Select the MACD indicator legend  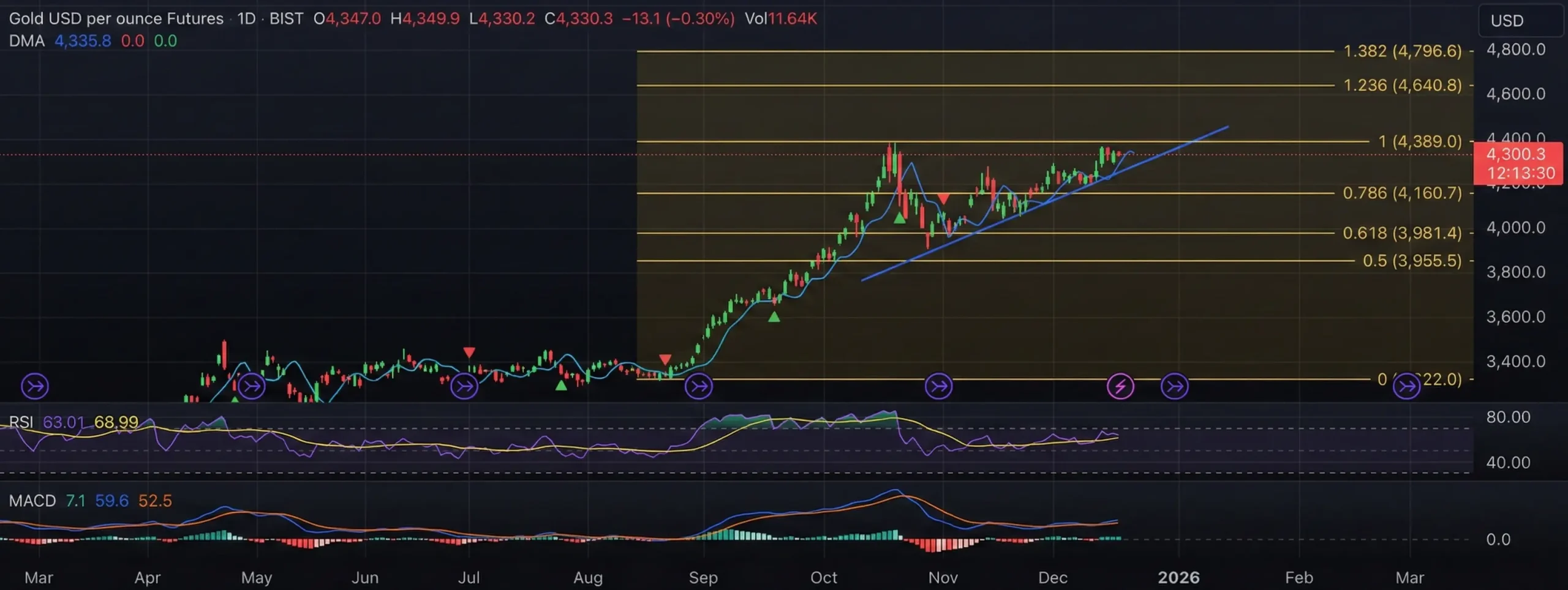(x=32, y=501)
